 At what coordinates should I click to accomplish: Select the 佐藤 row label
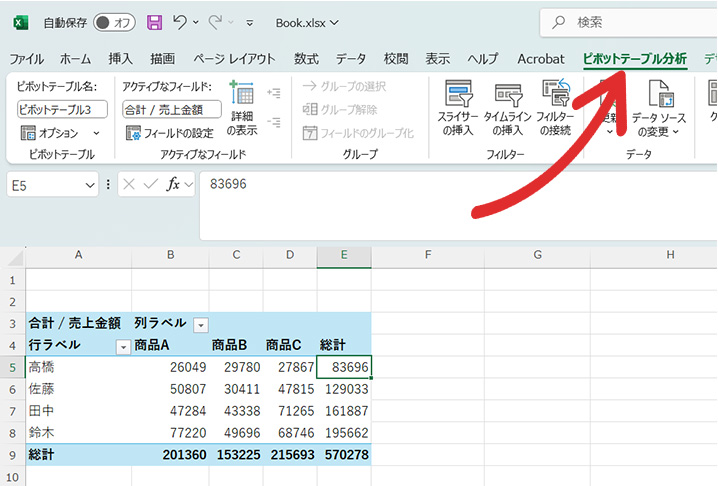[78, 389]
